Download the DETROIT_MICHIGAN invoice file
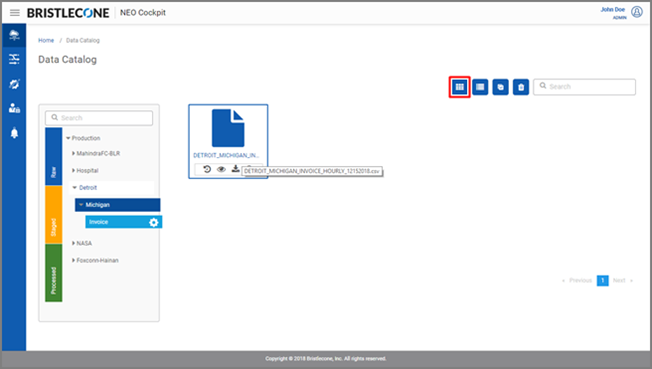Viewport: 652px width, 369px height. [x=235, y=168]
